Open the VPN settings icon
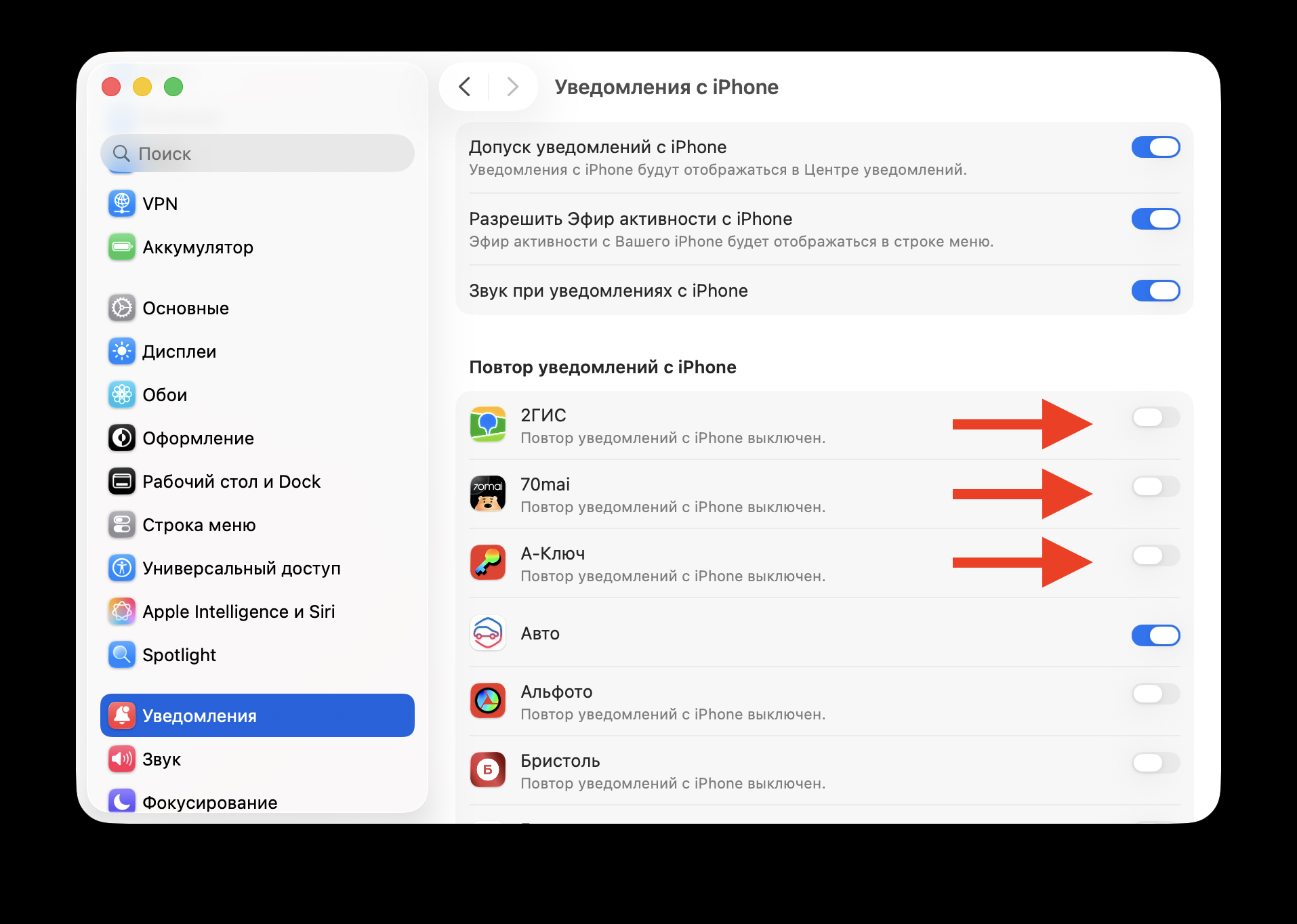The width and height of the screenshot is (1297, 924). 121,203
